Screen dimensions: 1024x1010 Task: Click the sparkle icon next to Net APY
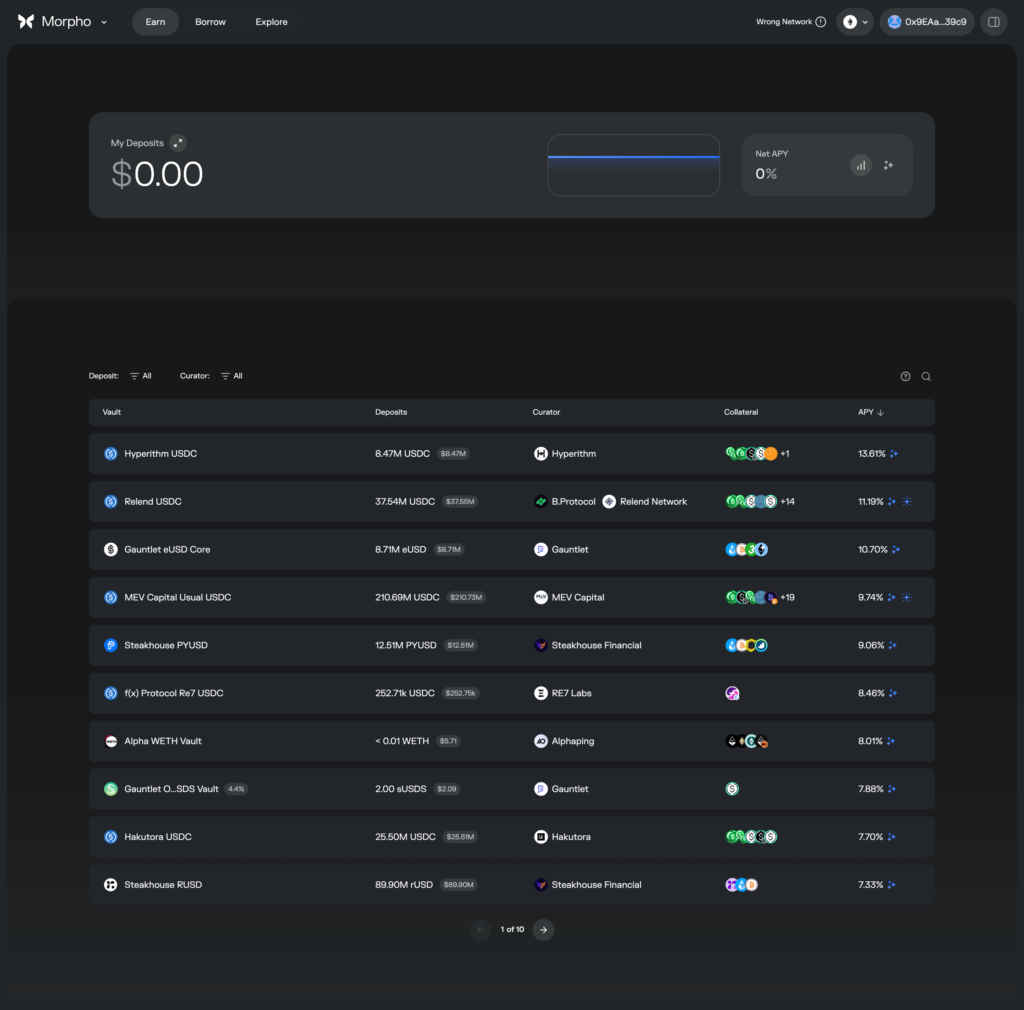point(888,165)
